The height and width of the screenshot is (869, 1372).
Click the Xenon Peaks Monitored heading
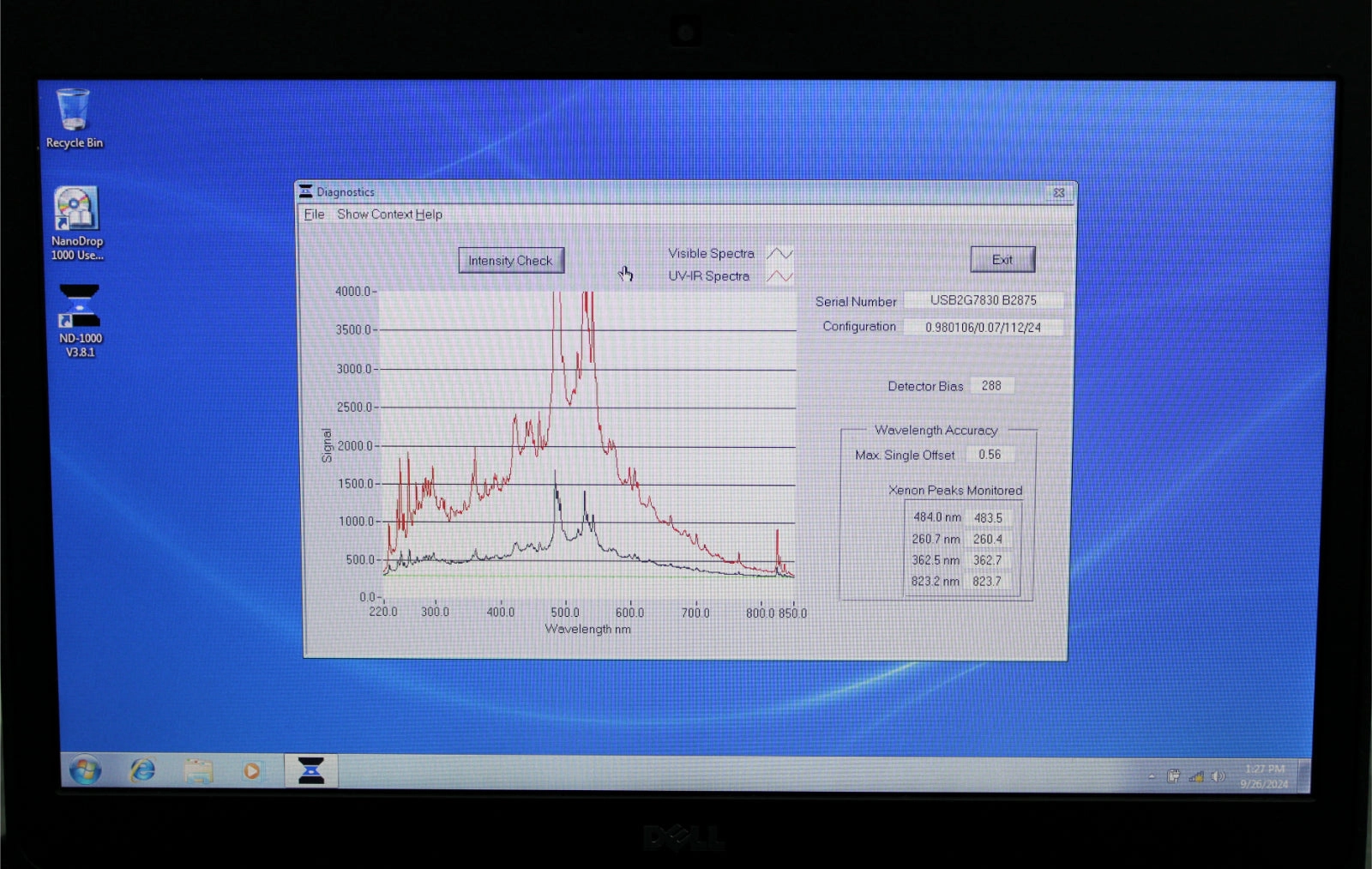955,491
